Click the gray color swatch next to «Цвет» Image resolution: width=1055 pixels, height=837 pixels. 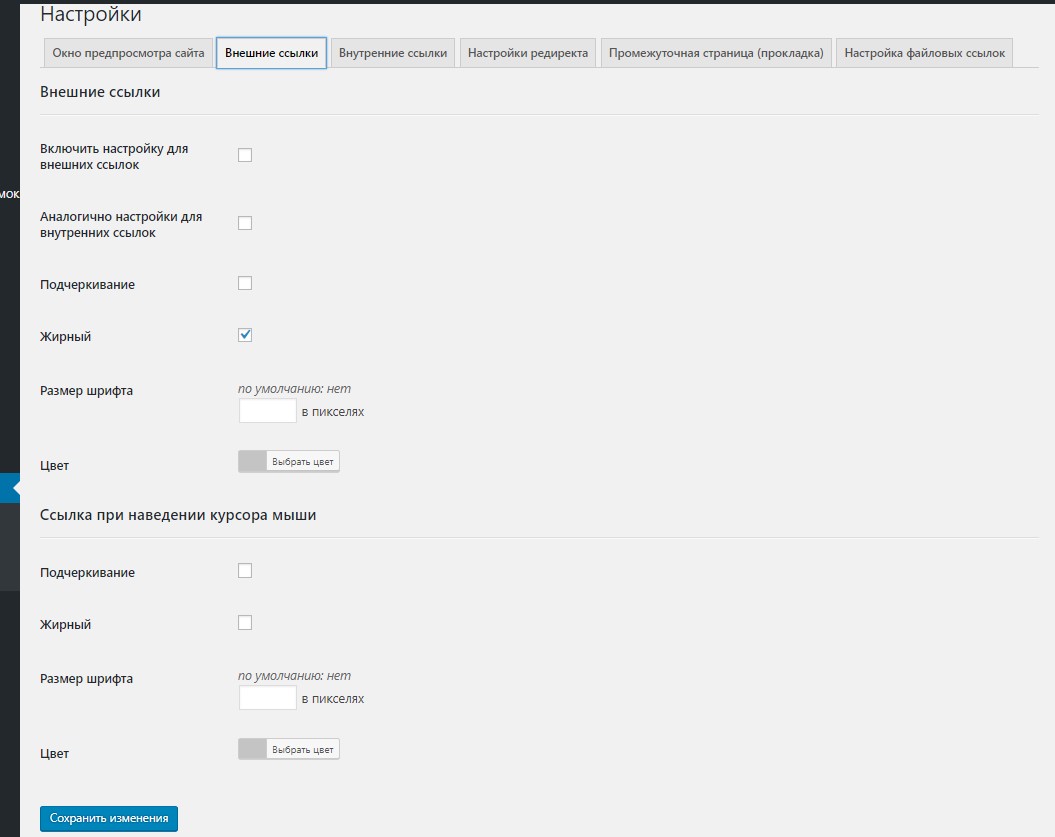tap(253, 460)
